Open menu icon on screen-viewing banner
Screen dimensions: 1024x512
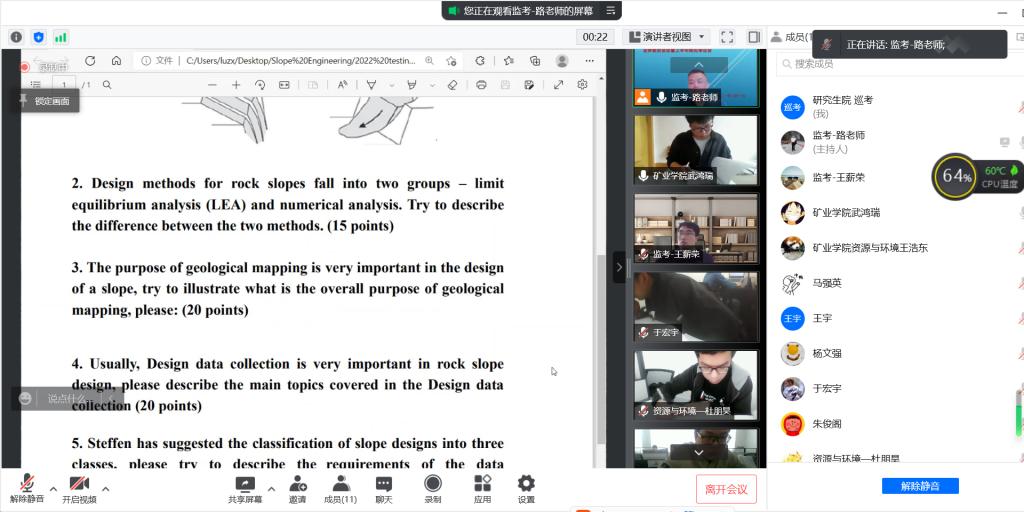pyautogui.click(x=611, y=10)
